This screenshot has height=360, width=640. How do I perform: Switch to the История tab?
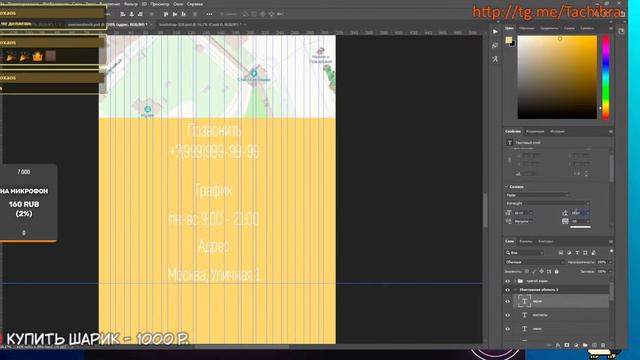[x=557, y=131]
